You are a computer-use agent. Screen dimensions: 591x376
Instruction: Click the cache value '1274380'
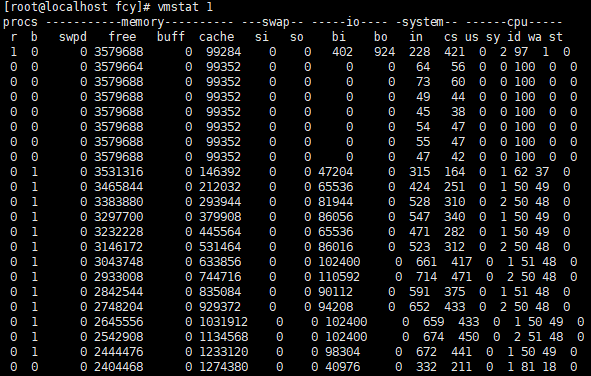click(224, 367)
